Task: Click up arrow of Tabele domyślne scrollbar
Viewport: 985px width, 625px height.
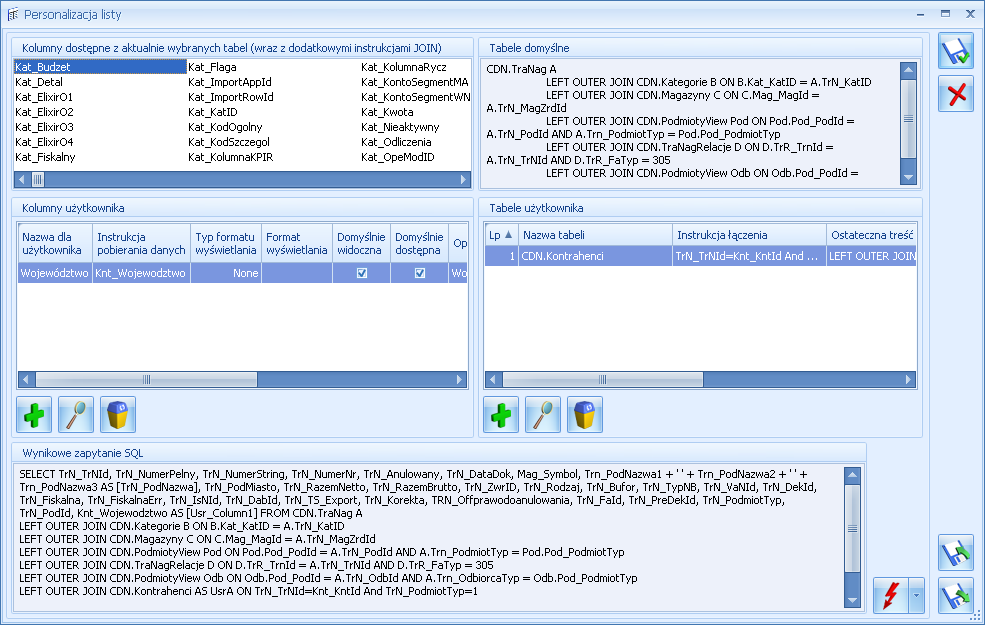Action: pyautogui.click(x=908, y=70)
